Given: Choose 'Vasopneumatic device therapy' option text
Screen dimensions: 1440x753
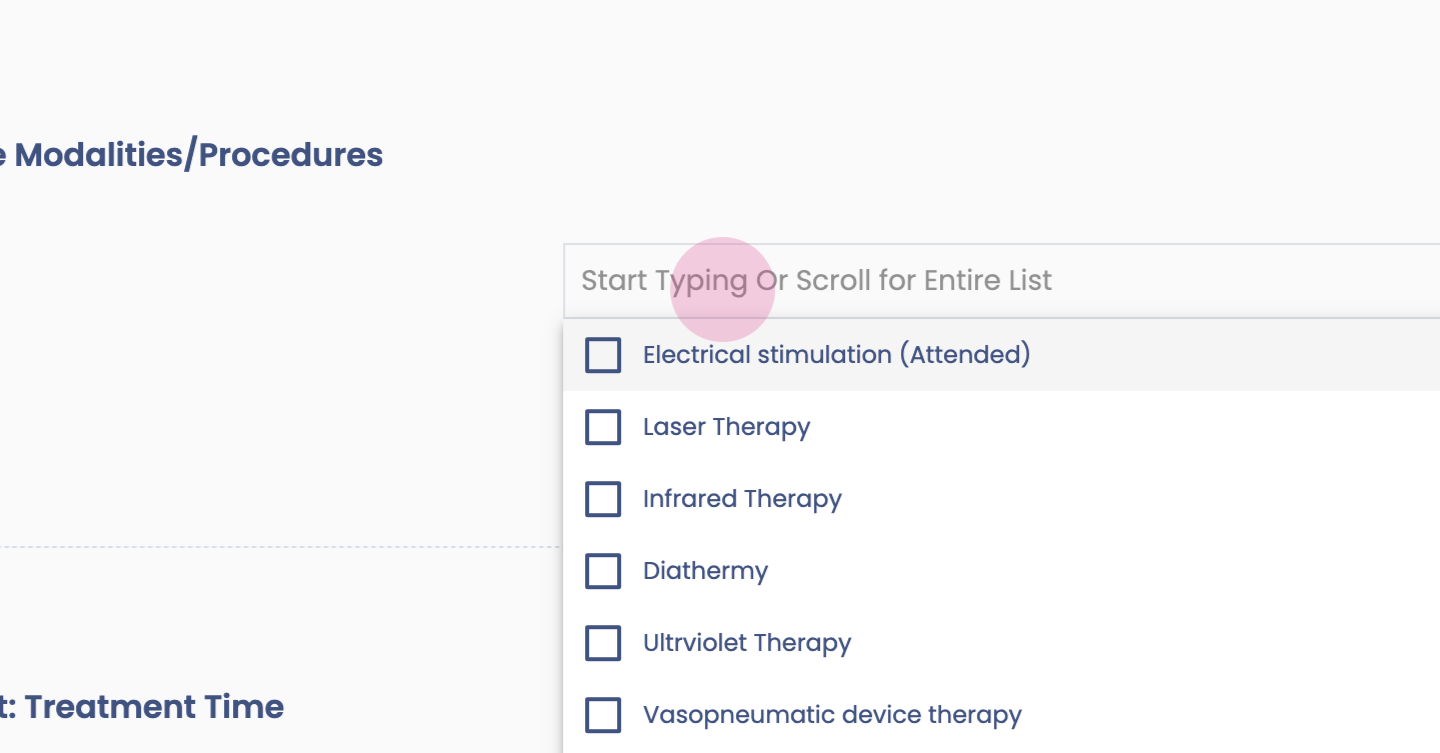Looking at the screenshot, I should click(x=832, y=715).
